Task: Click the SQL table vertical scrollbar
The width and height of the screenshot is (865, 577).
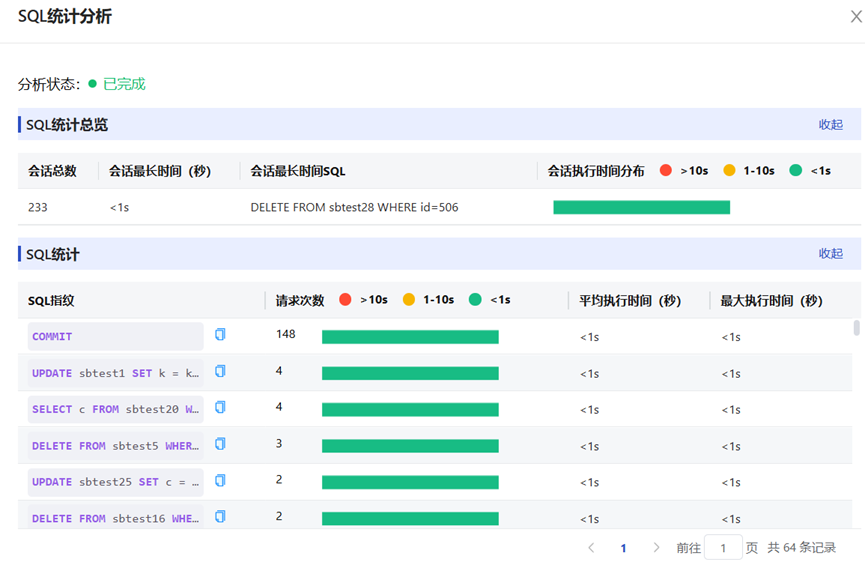Action: (x=856, y=328)
